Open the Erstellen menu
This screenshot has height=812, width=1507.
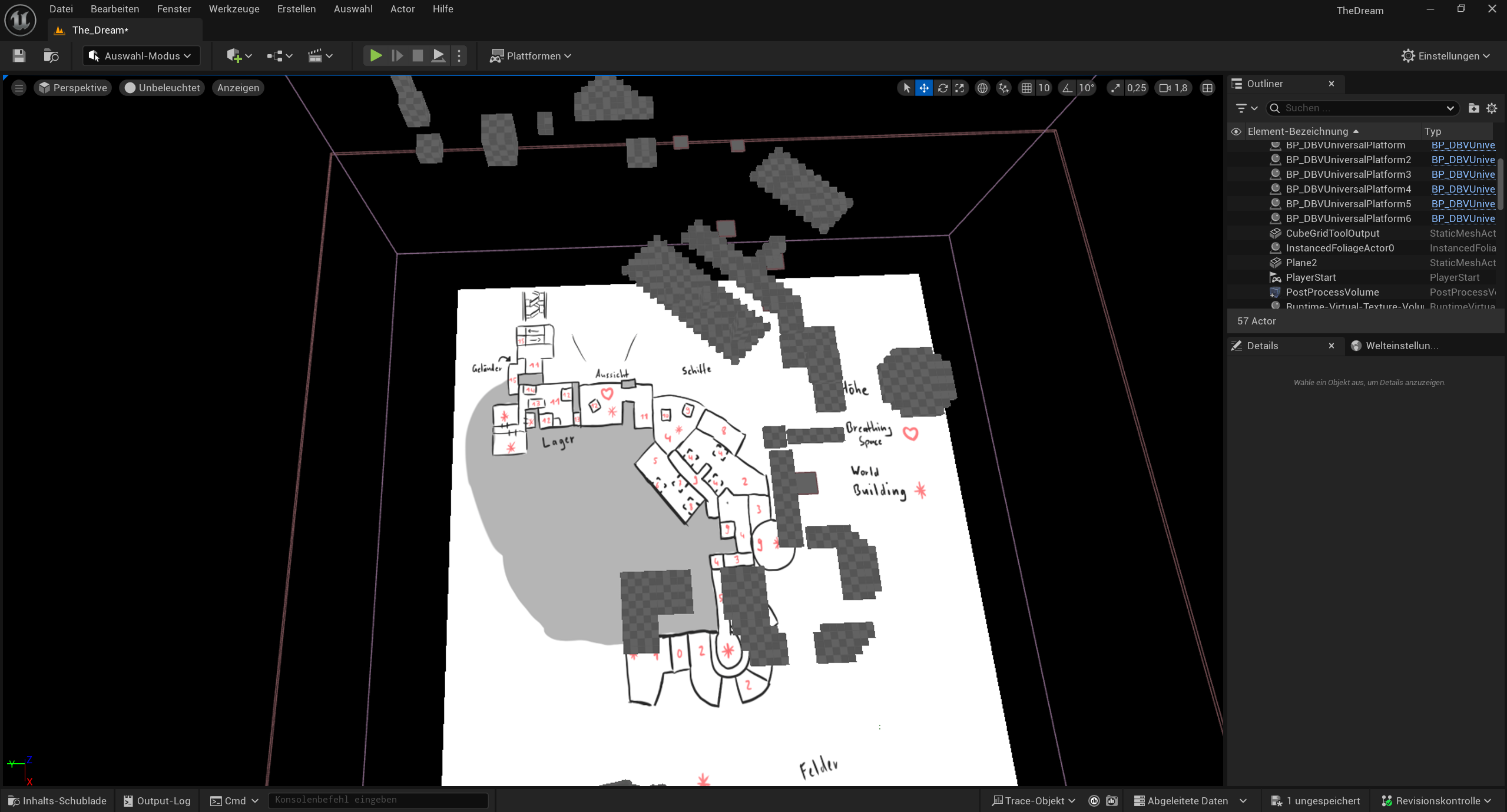click(x=296, y=9)
